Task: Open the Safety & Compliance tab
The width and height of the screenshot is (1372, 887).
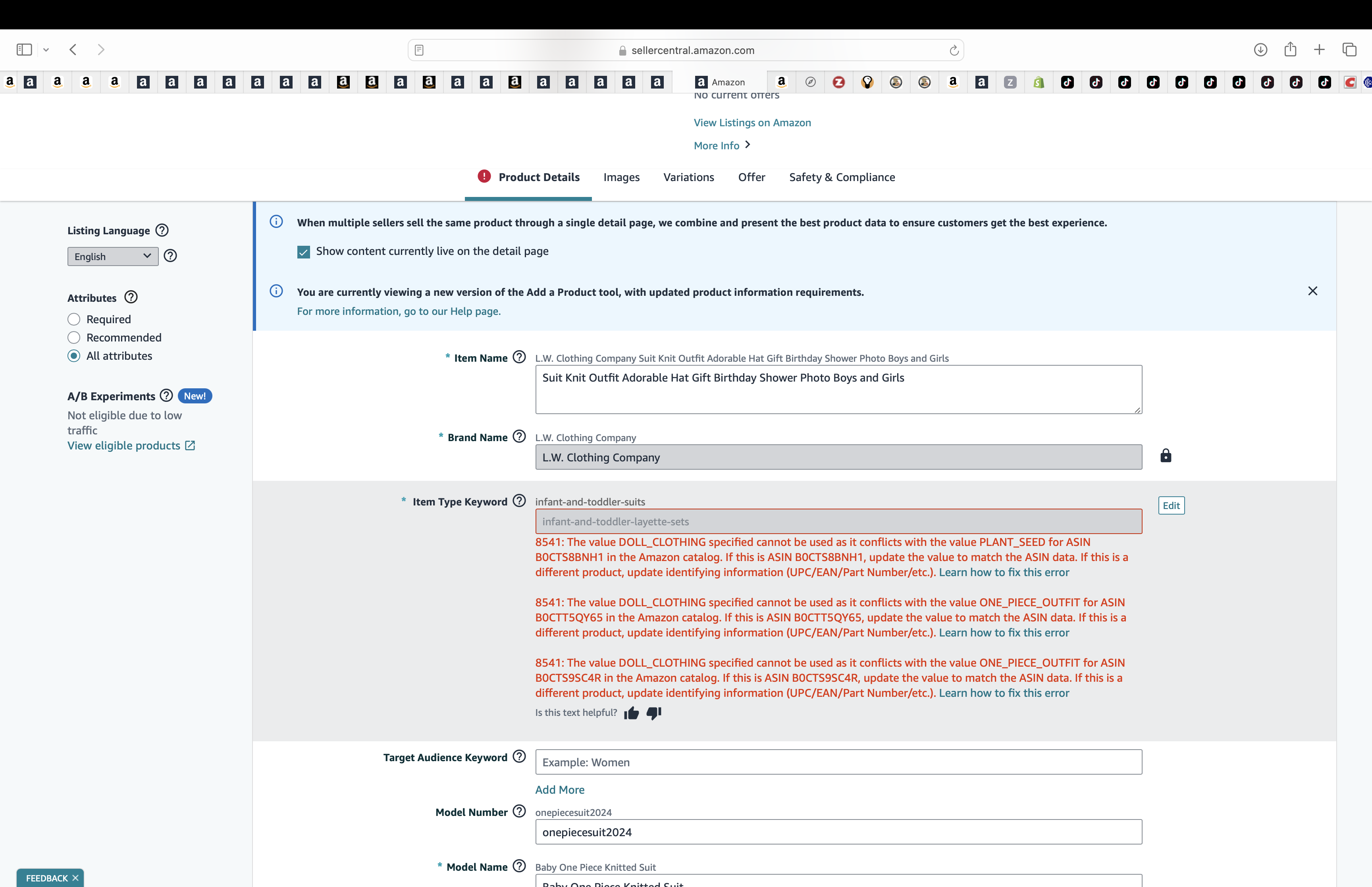Action: pyautogui.click(x=842, y=177)
